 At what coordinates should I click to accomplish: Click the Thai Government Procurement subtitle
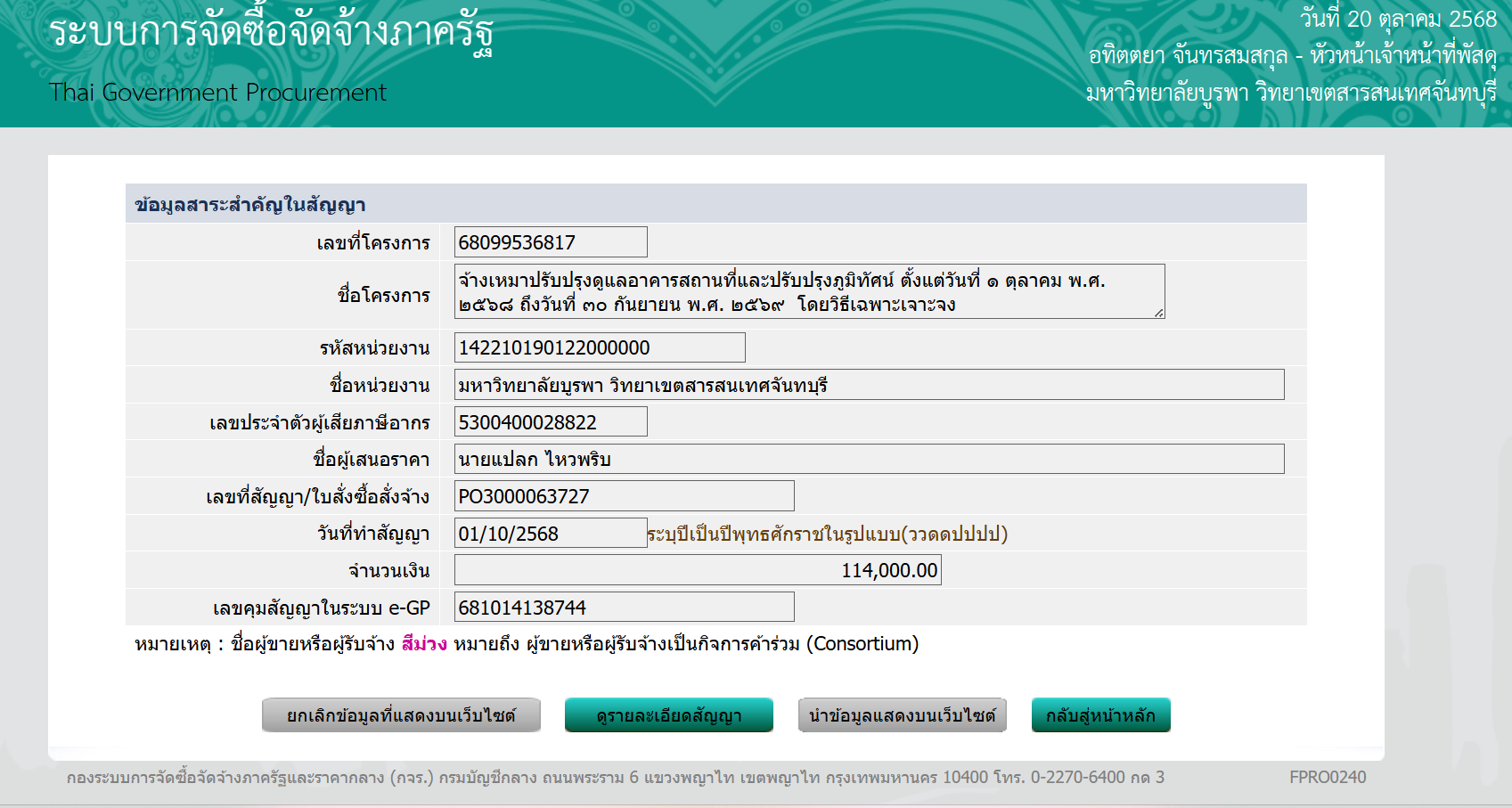click(x=217, y=93)
